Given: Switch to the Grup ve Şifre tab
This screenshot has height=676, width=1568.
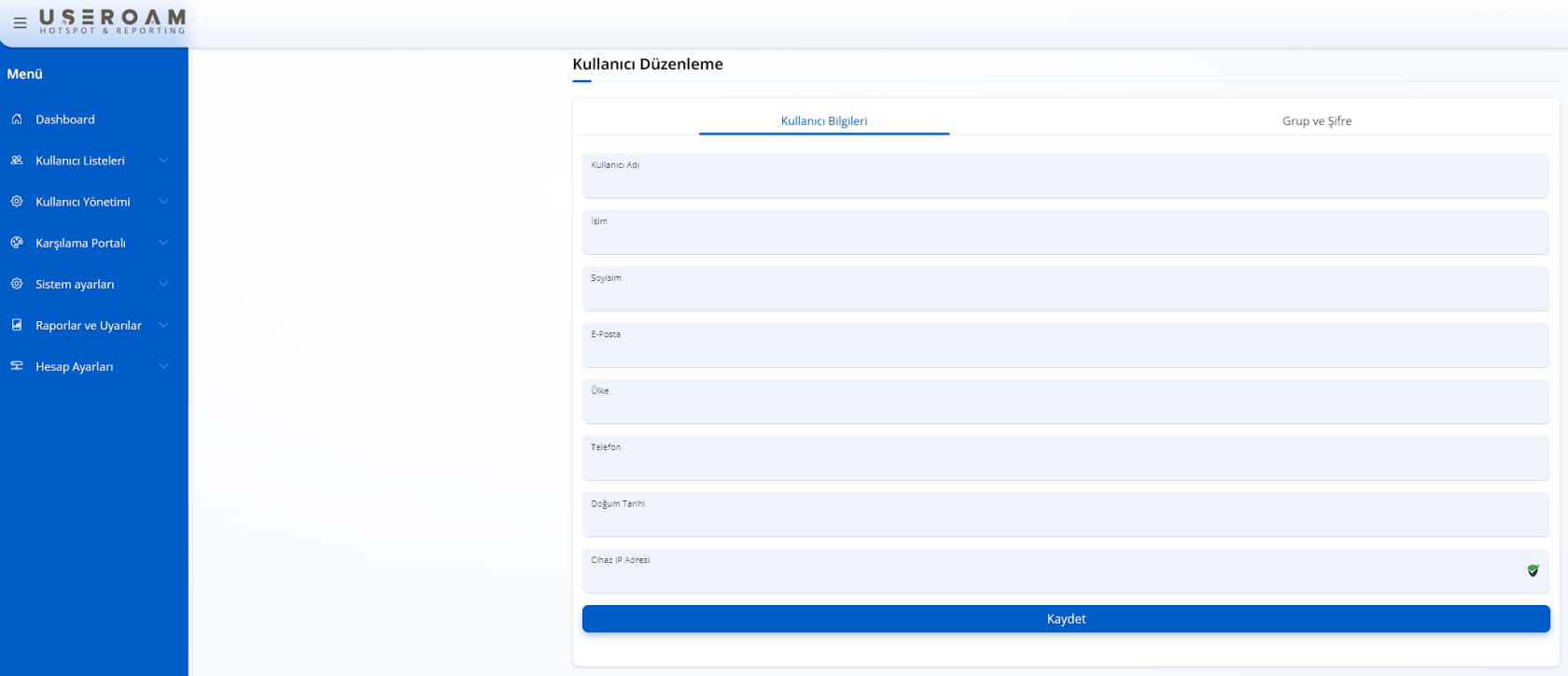Looking at the screenshot, I should [1316, 121].
